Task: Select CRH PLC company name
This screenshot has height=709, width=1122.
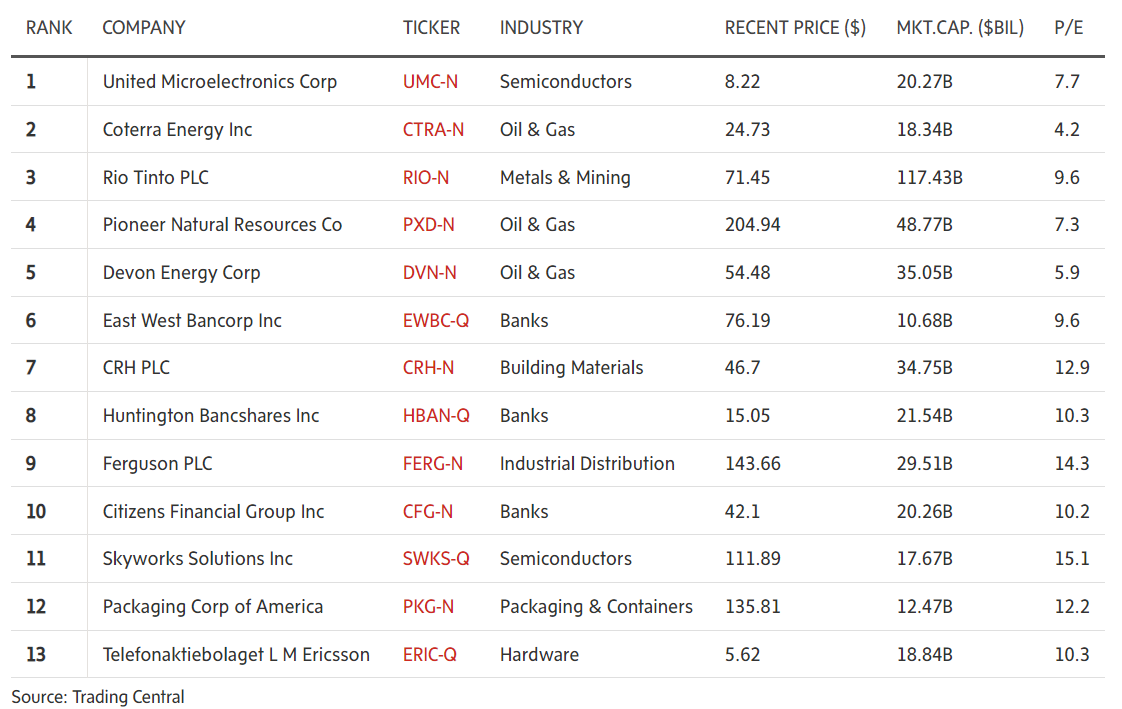Action: click(x=136, y=368)
